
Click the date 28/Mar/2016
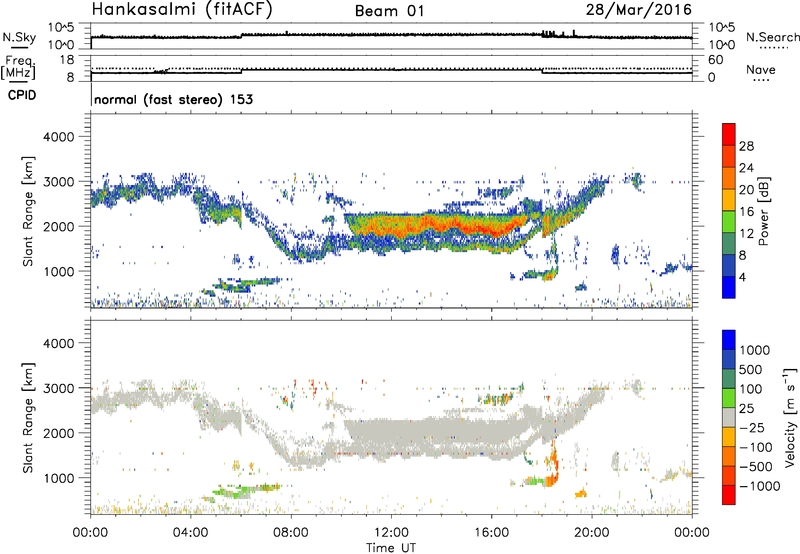(639, 10)
